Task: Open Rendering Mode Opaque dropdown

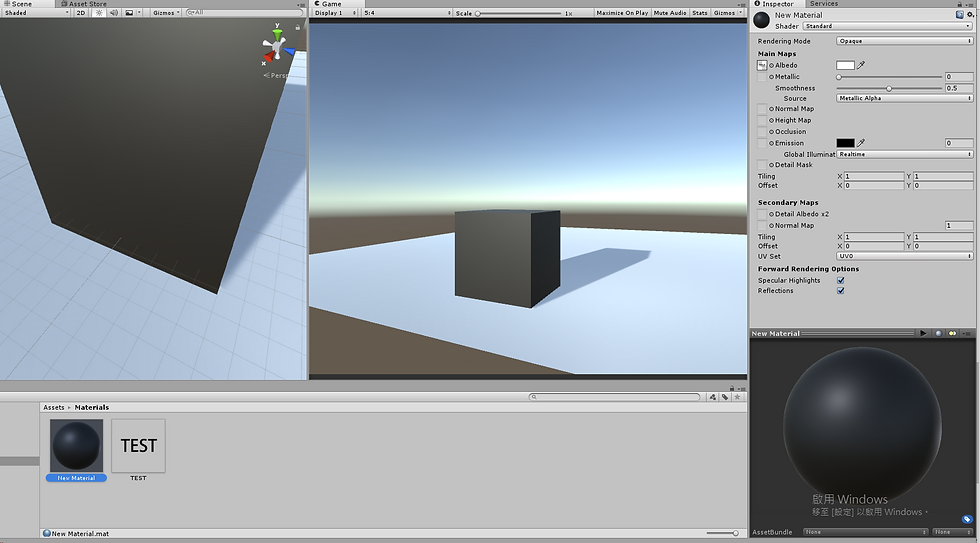Action: point(904,41)
